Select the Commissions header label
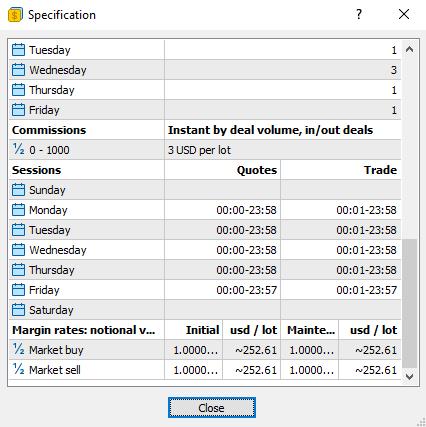Viewport: 426px width, 427px height. pyautogui.click(x=49, y=130)
